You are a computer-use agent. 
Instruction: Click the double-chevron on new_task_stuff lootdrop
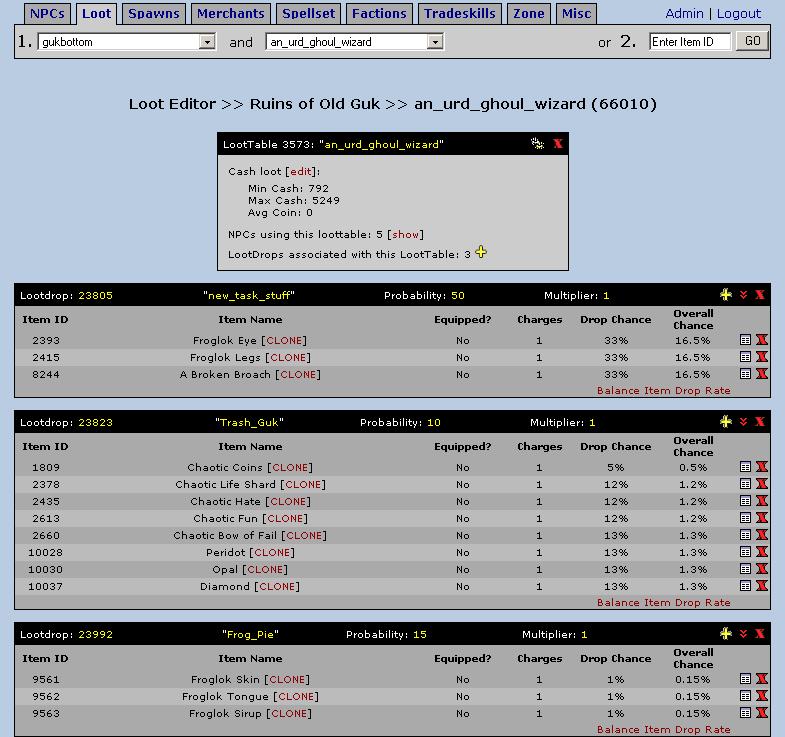tap(743, 295)
